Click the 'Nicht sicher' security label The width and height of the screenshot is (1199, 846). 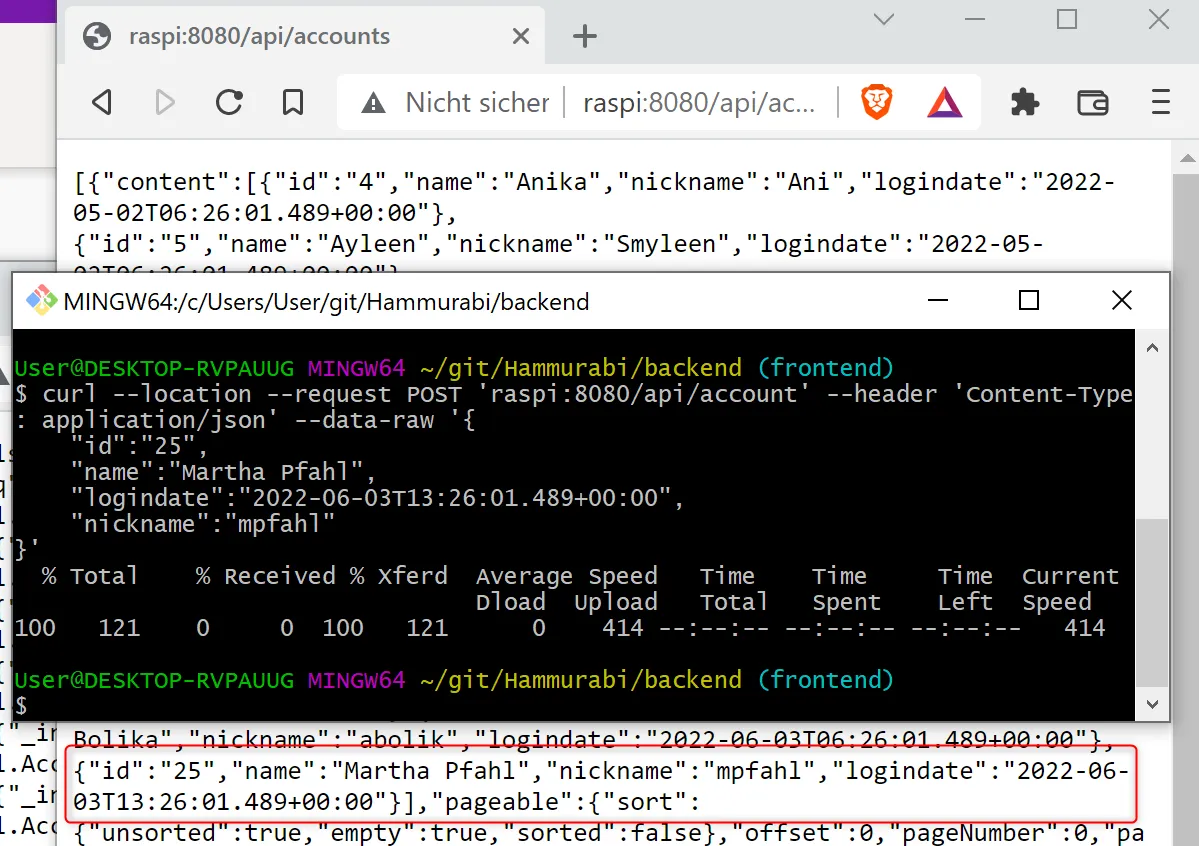tap(477, 102)
